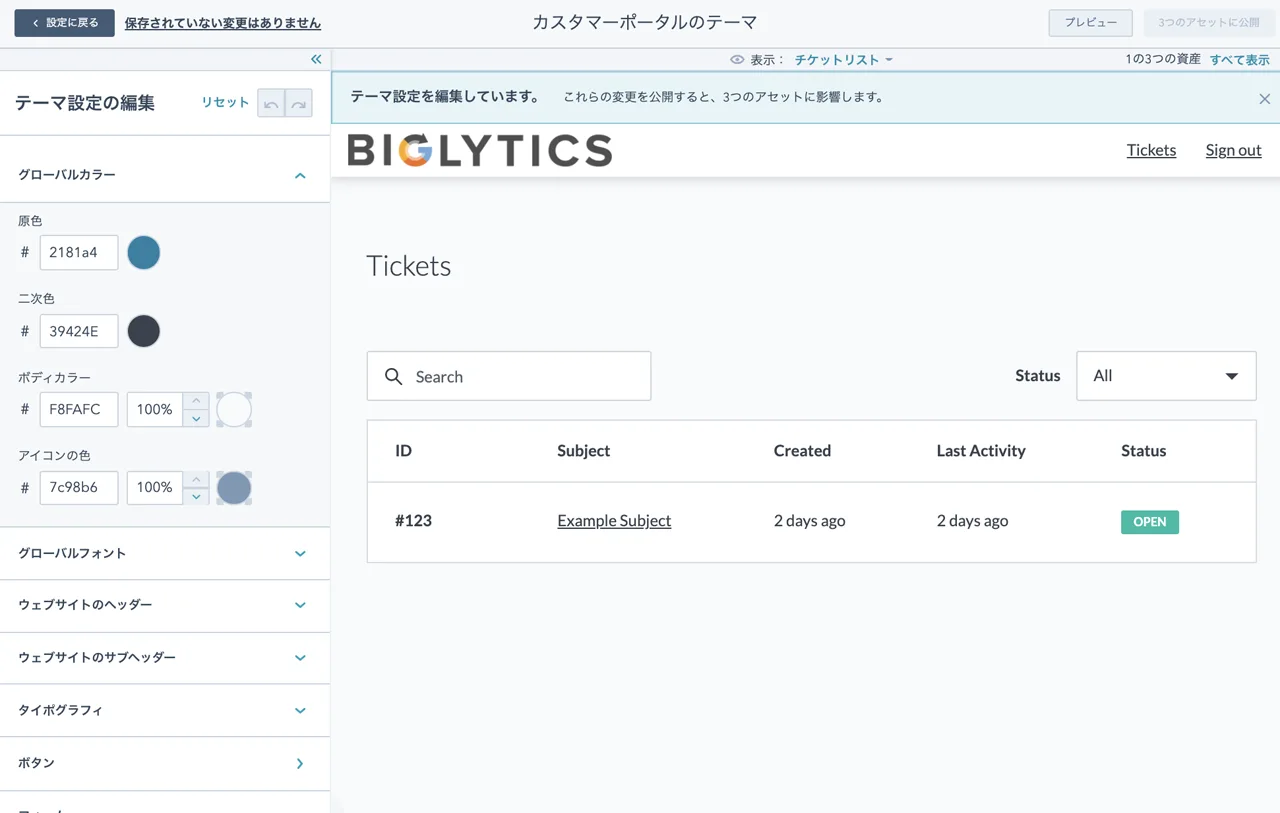The height and width of the screenshot is (813, 1280).
Task: Click the ticket Search field
Action: [509, 376]
